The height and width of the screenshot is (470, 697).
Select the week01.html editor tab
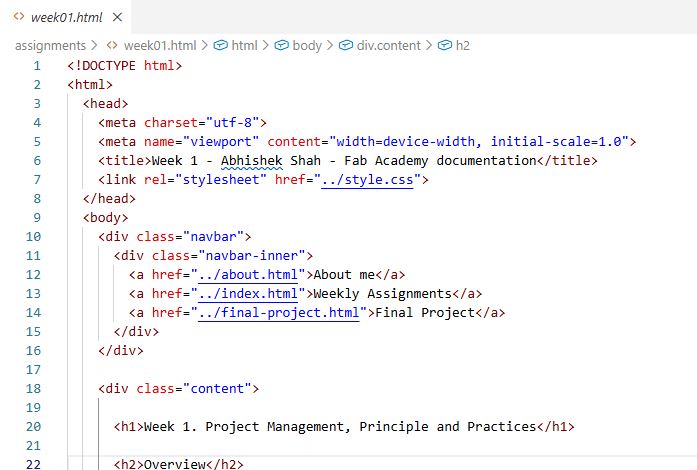click(x=67, y=17)
